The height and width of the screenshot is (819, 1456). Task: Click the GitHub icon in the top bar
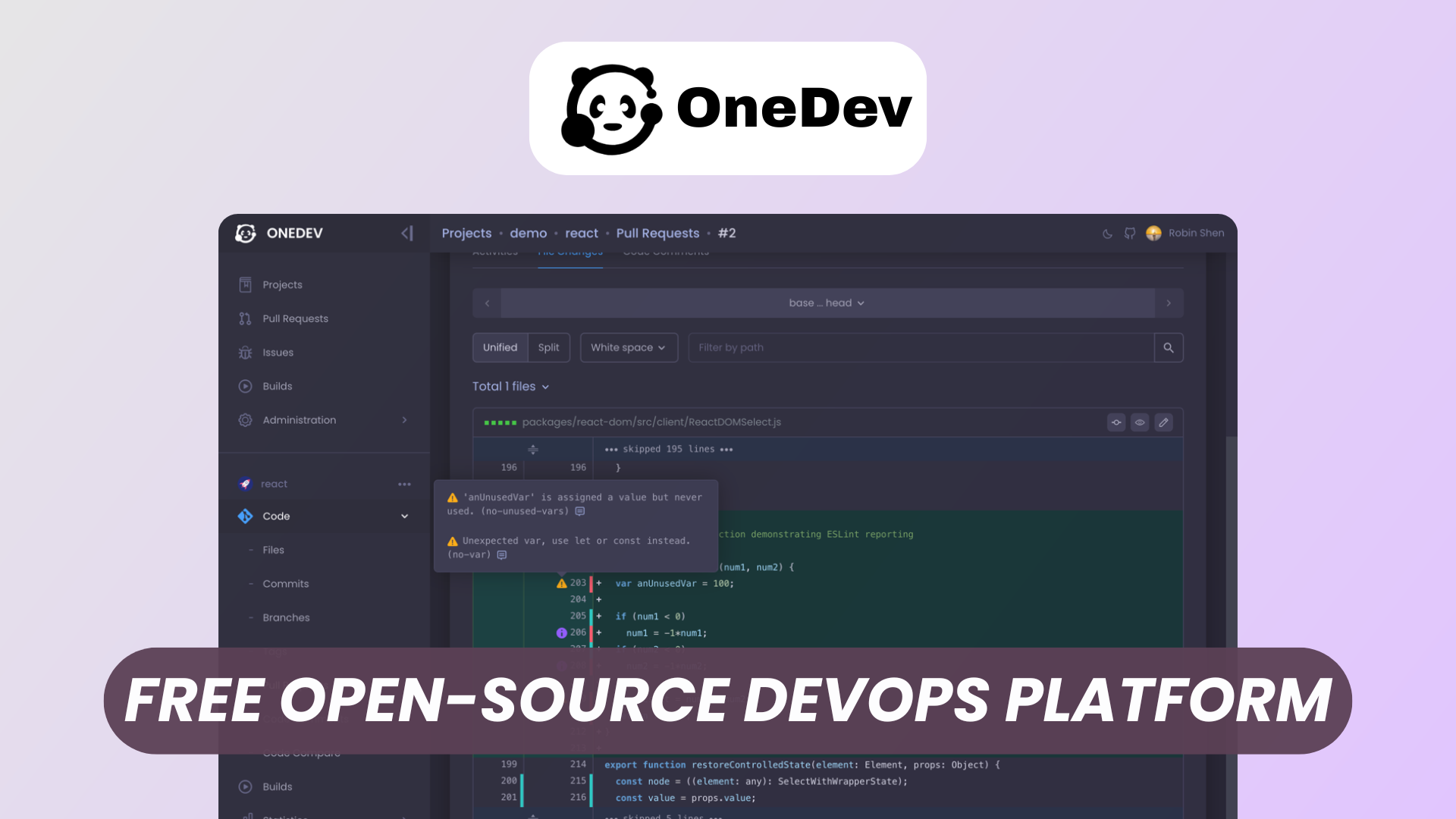(1129, 234)
